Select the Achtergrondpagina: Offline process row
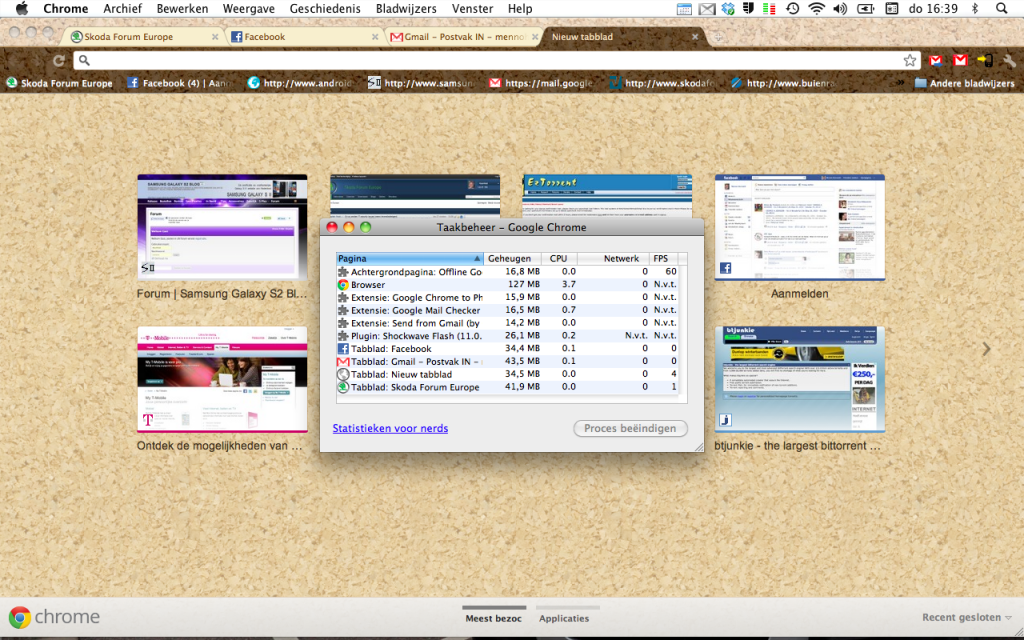 [x=507, y=272]
